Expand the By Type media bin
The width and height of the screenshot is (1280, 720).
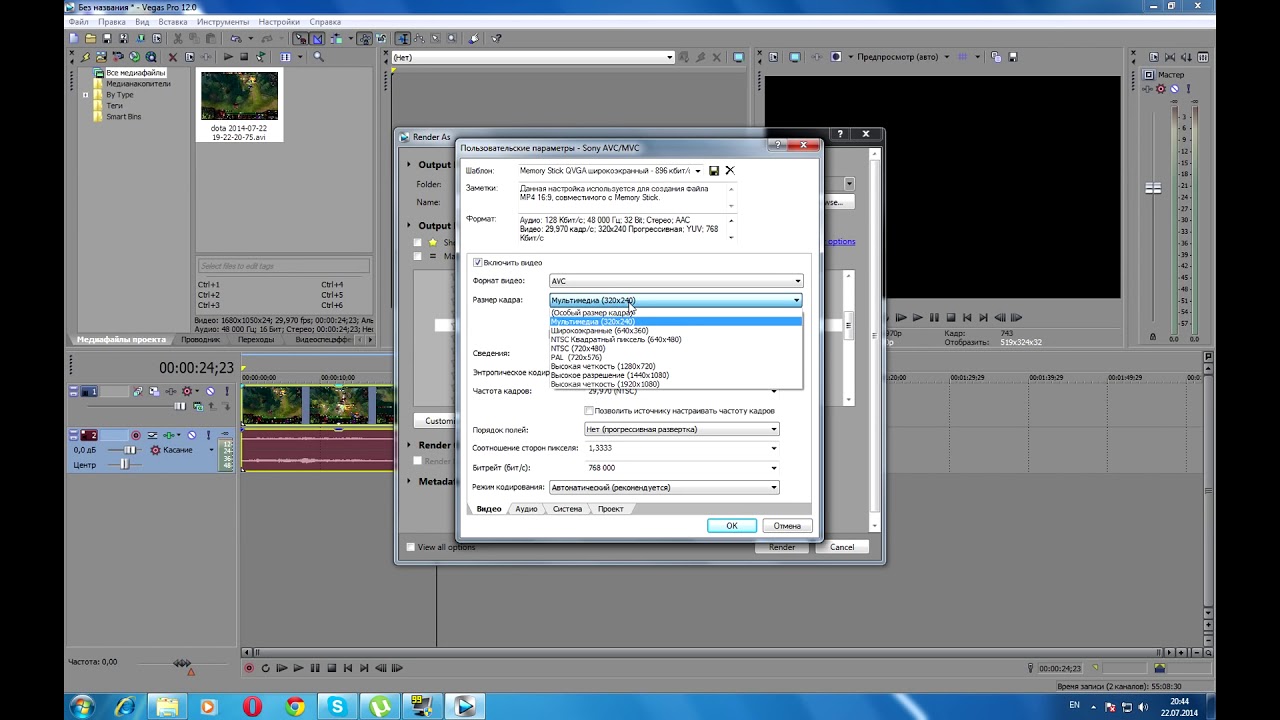[x=86, y=95]
